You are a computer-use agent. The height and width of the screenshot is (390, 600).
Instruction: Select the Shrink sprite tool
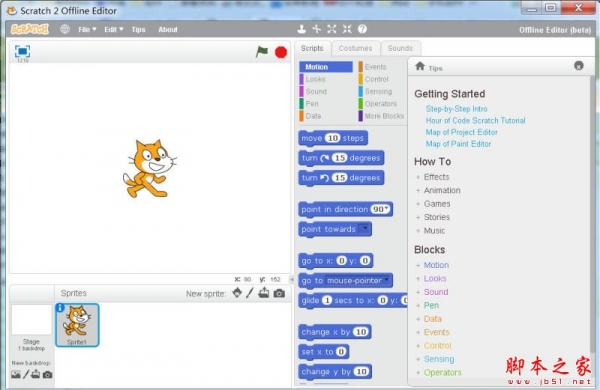pos(347,29)
